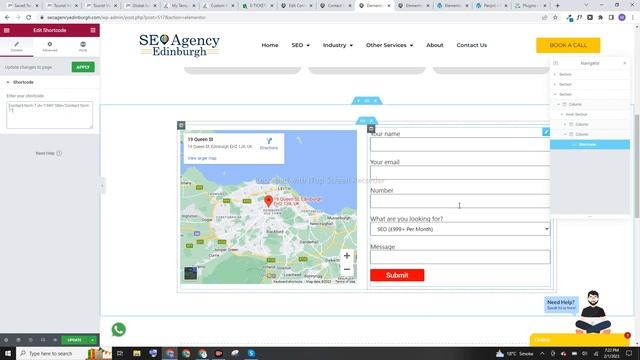
Task: Open the Home menu item
Action: tap(270, 45)
